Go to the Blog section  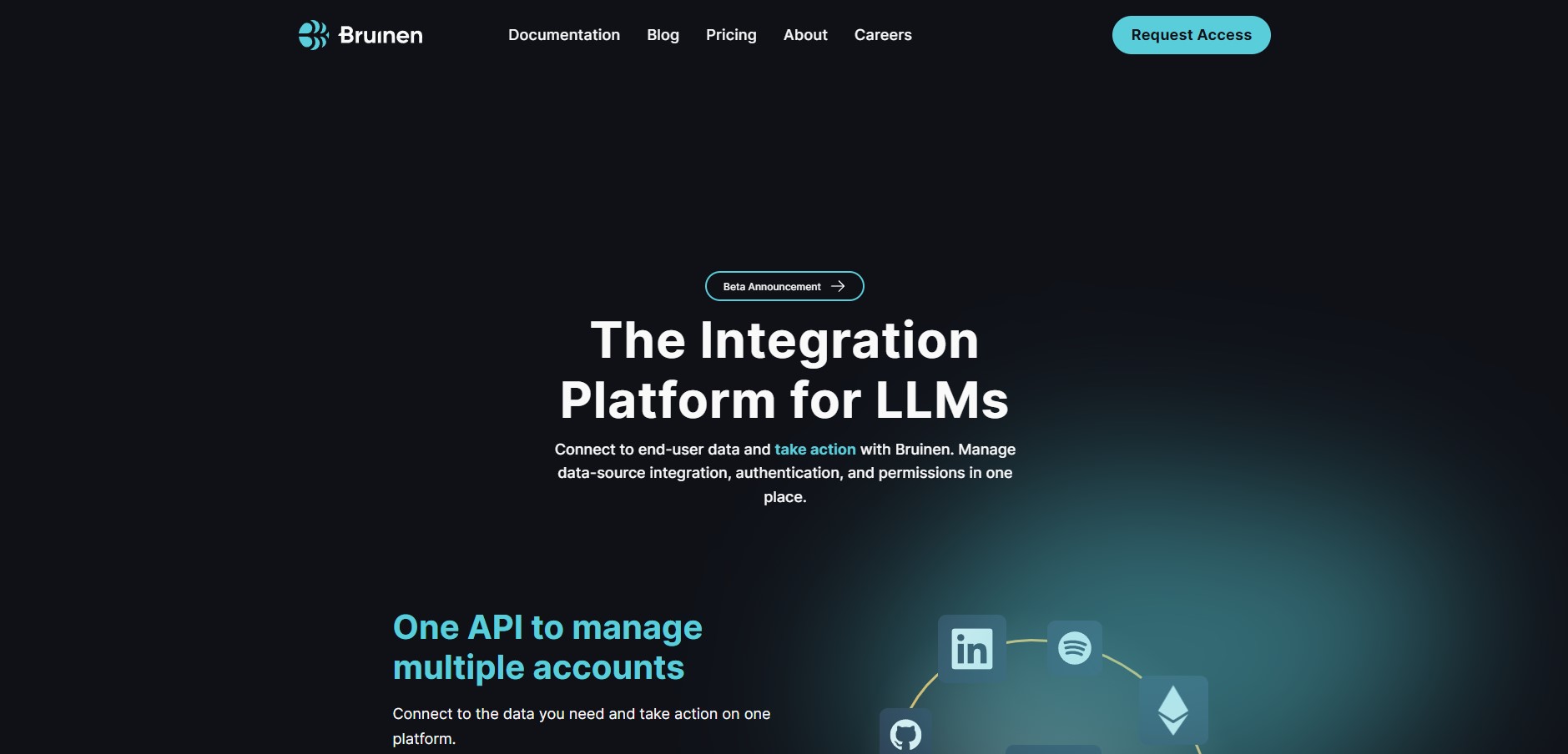[x=663, y=35]
